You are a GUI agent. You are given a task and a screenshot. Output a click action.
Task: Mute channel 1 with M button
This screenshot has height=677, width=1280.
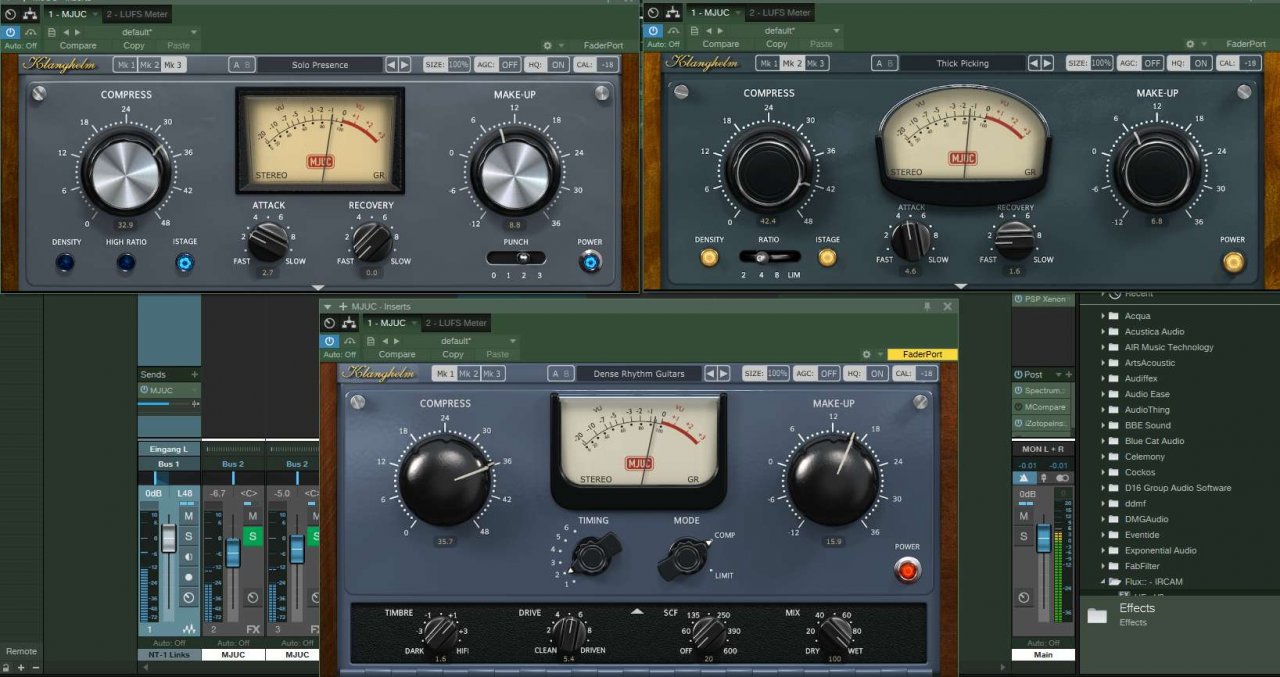187,516
